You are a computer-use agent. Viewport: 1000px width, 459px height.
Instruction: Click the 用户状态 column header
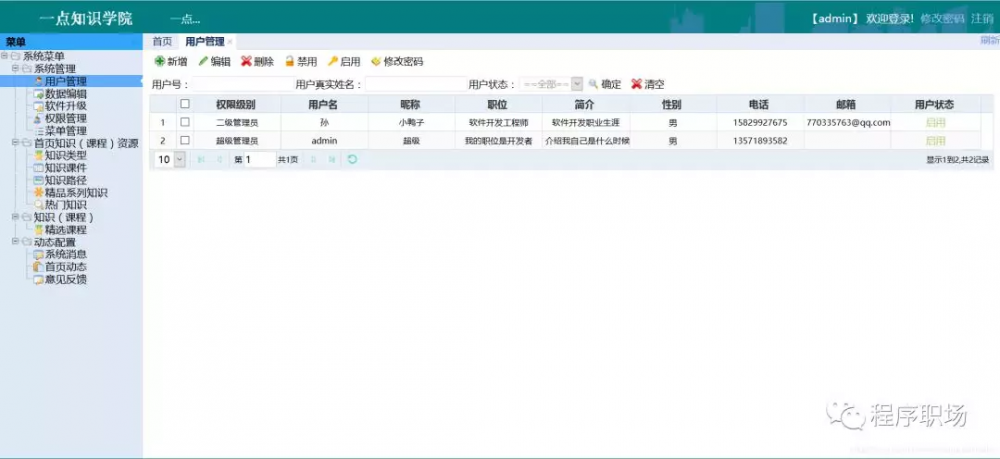coord(935,104)
